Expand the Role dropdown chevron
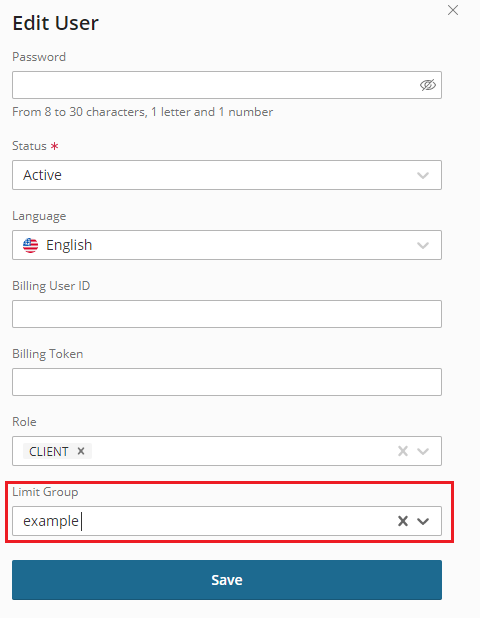This screenshot has width=480, height=618. 423,451
